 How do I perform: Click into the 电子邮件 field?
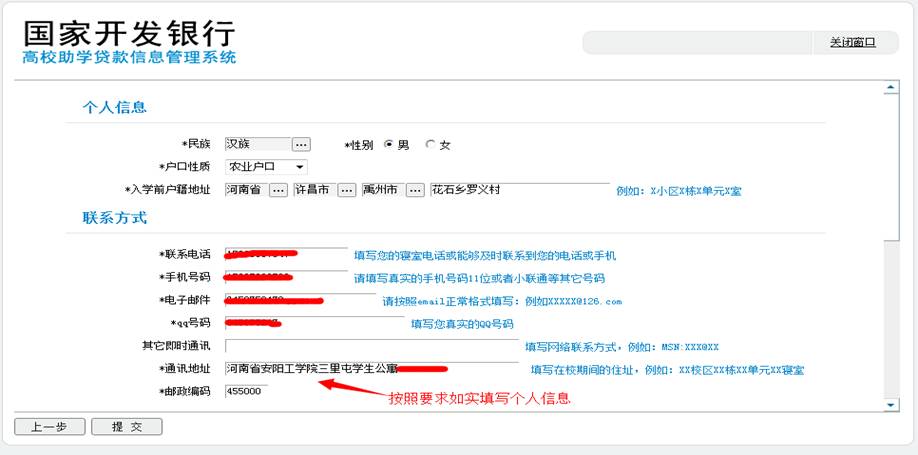[x=300, y=300]
